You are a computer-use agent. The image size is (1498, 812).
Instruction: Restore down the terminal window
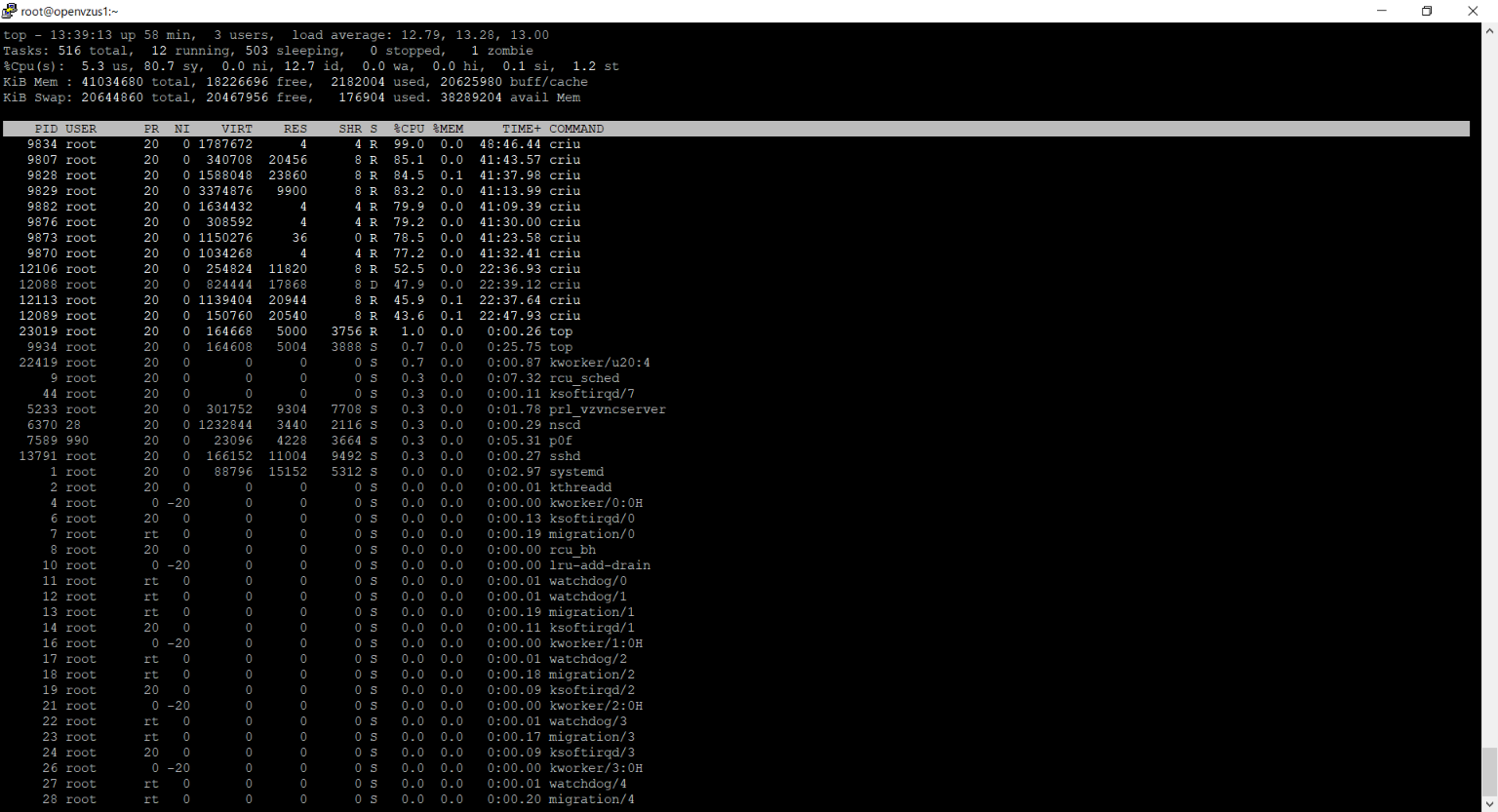[x=1427, y=11]
